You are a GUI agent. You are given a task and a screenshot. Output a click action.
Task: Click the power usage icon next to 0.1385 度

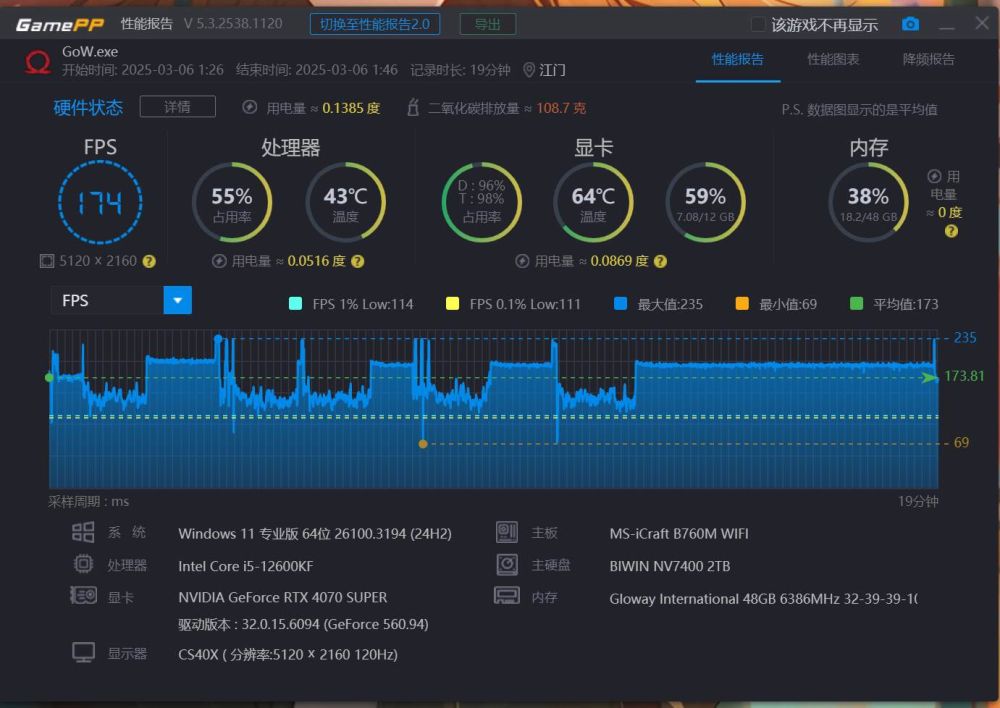[249, 107]
